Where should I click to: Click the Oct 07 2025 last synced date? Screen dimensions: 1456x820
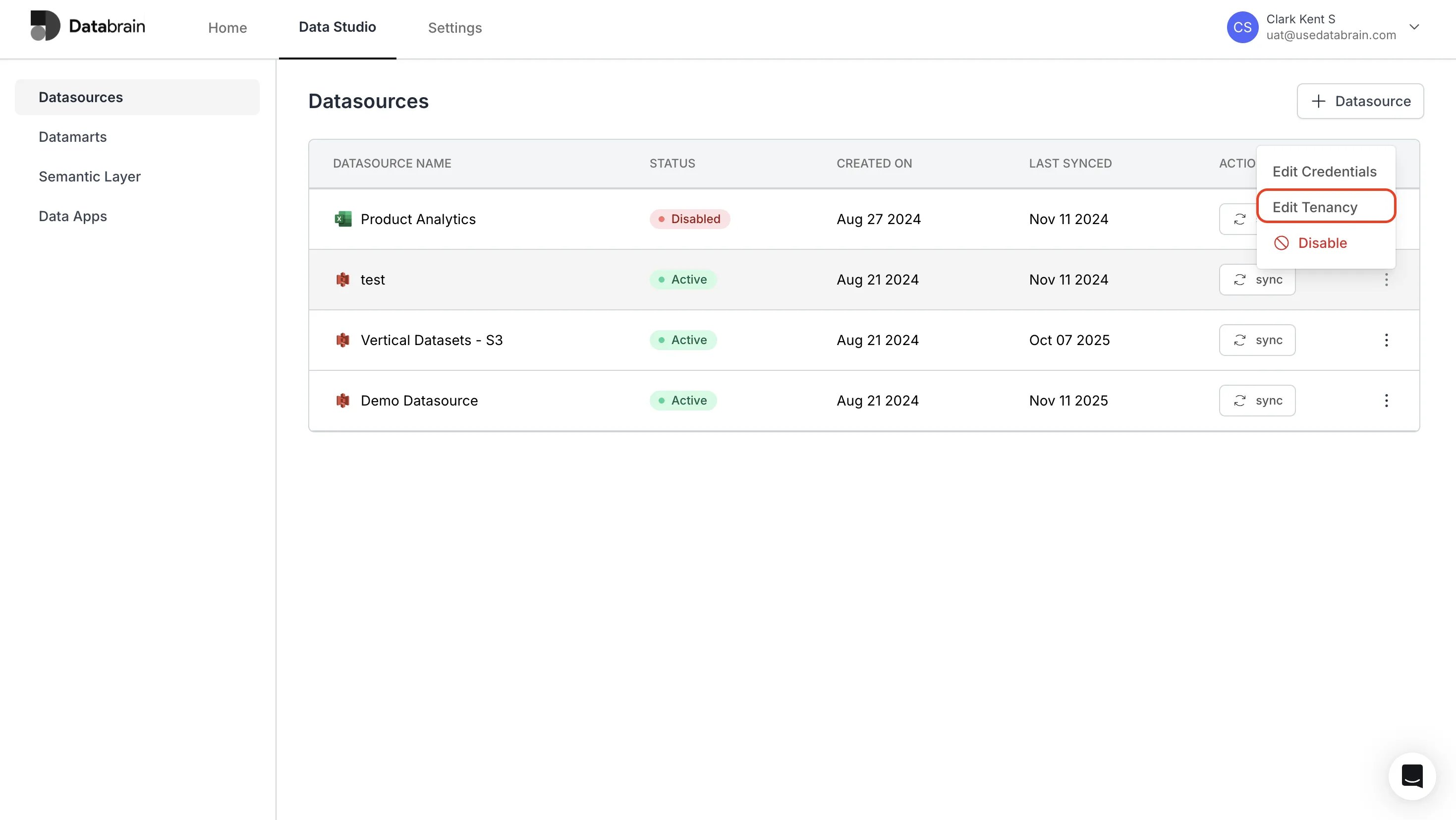tap(1069, 340)
